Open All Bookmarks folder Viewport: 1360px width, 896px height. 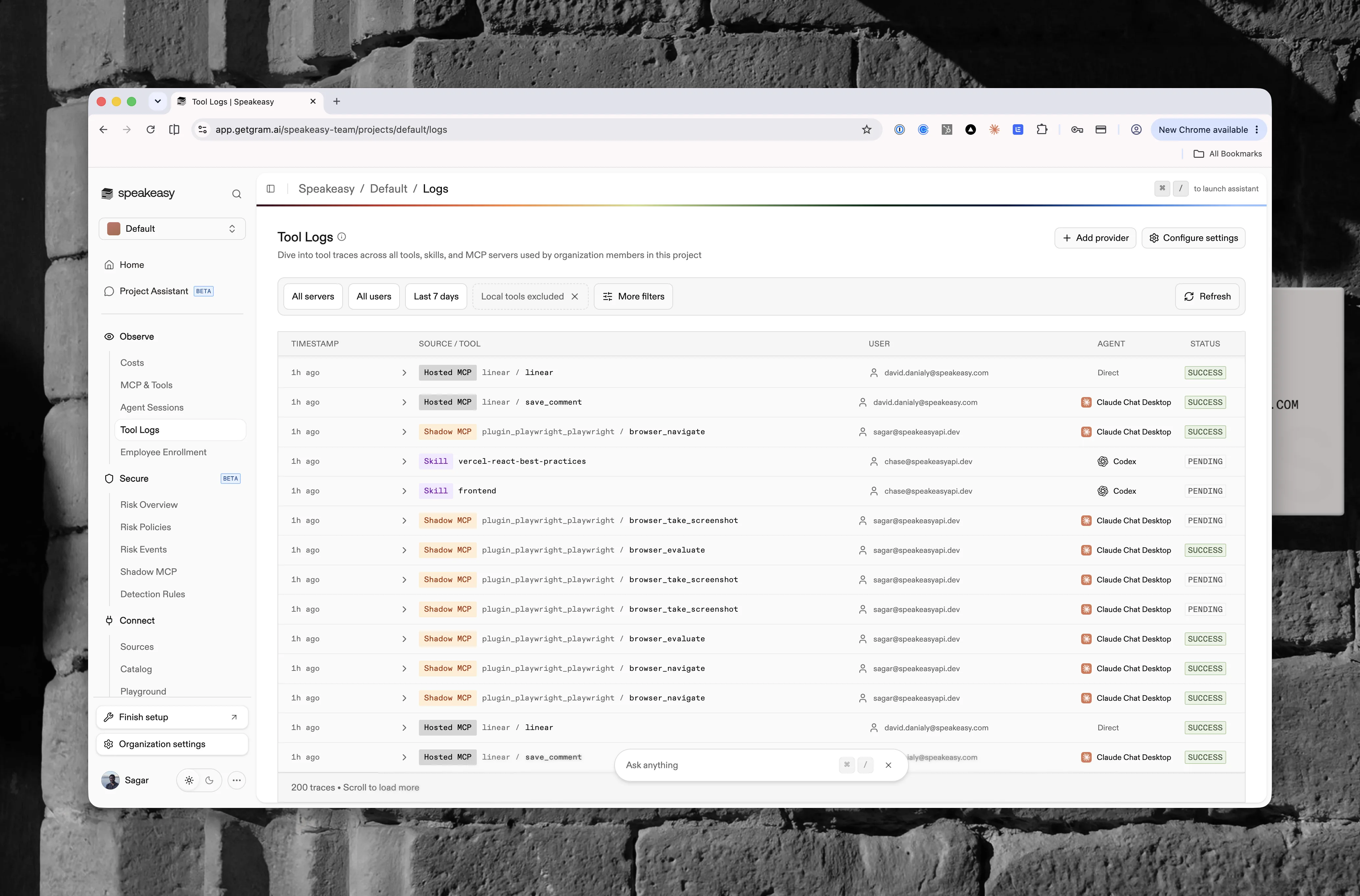[1227, 154]
